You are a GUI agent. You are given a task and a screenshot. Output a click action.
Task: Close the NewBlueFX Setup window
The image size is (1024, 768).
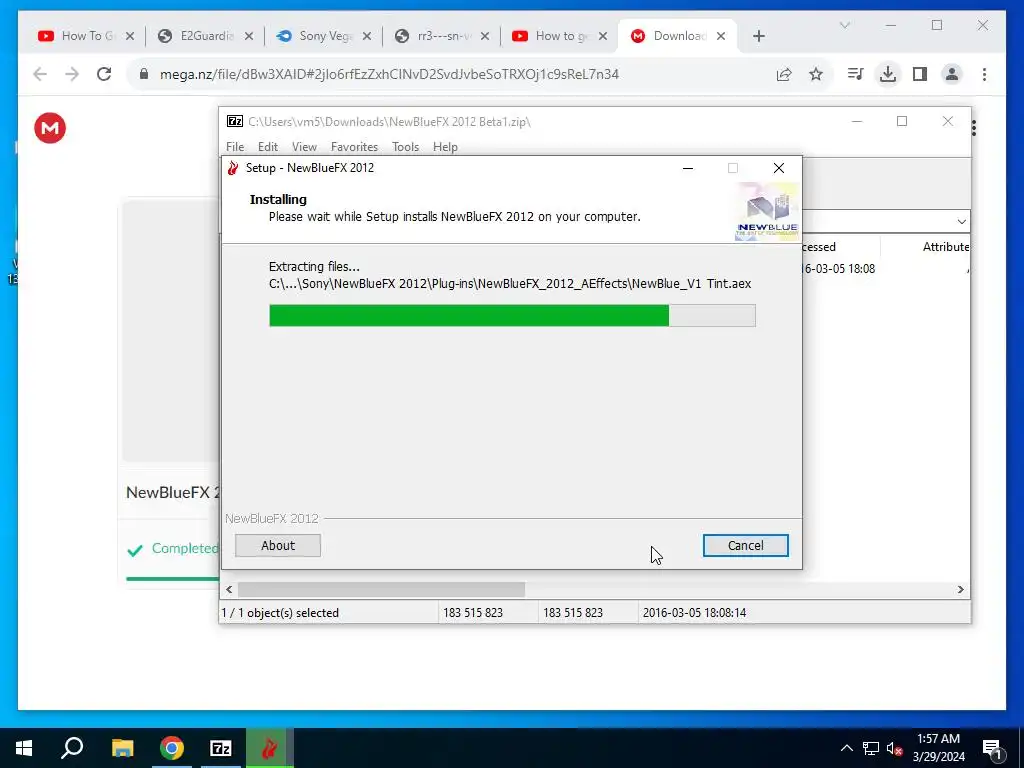point(778,168)
